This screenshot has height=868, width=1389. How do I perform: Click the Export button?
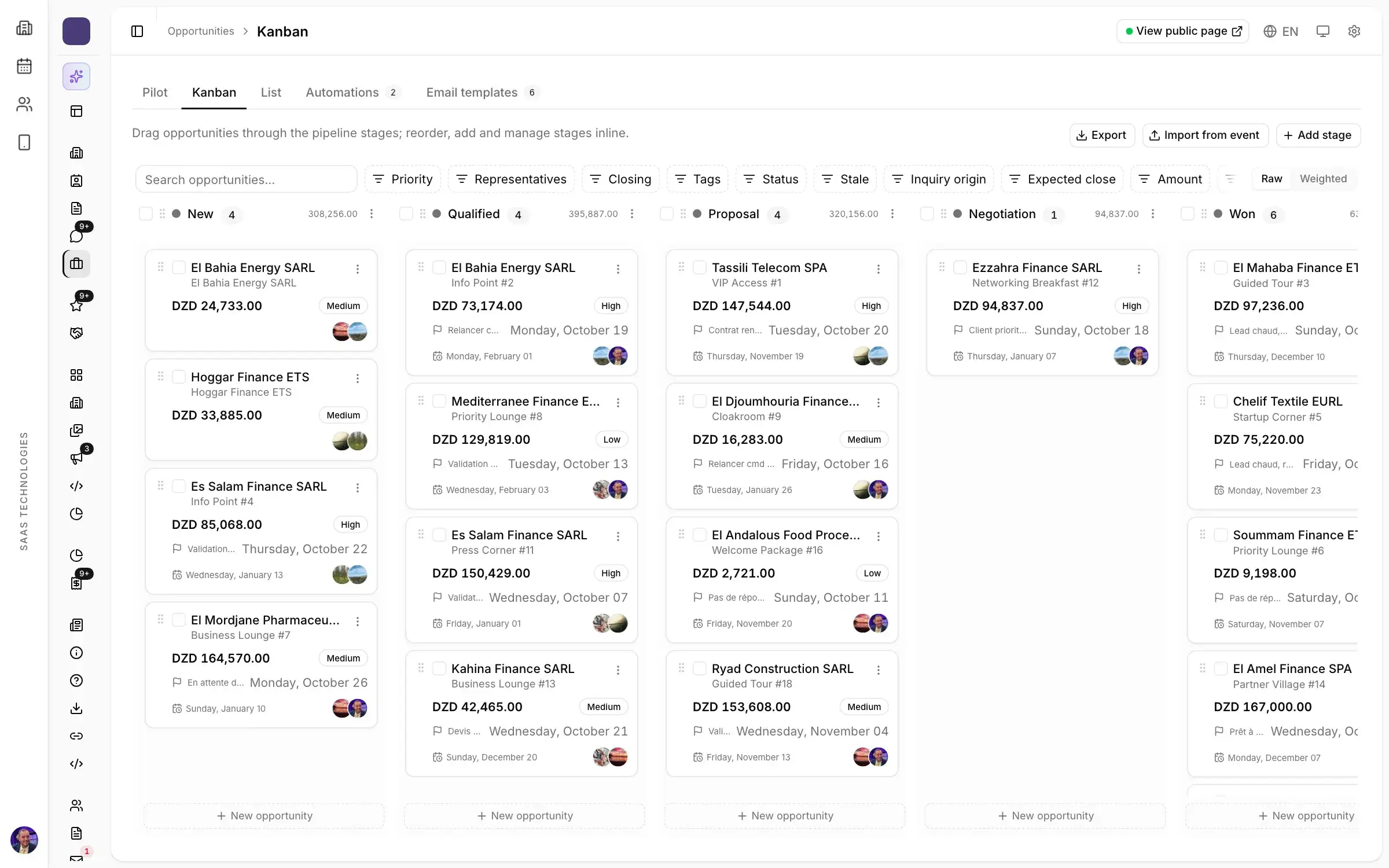[1102, 135]
